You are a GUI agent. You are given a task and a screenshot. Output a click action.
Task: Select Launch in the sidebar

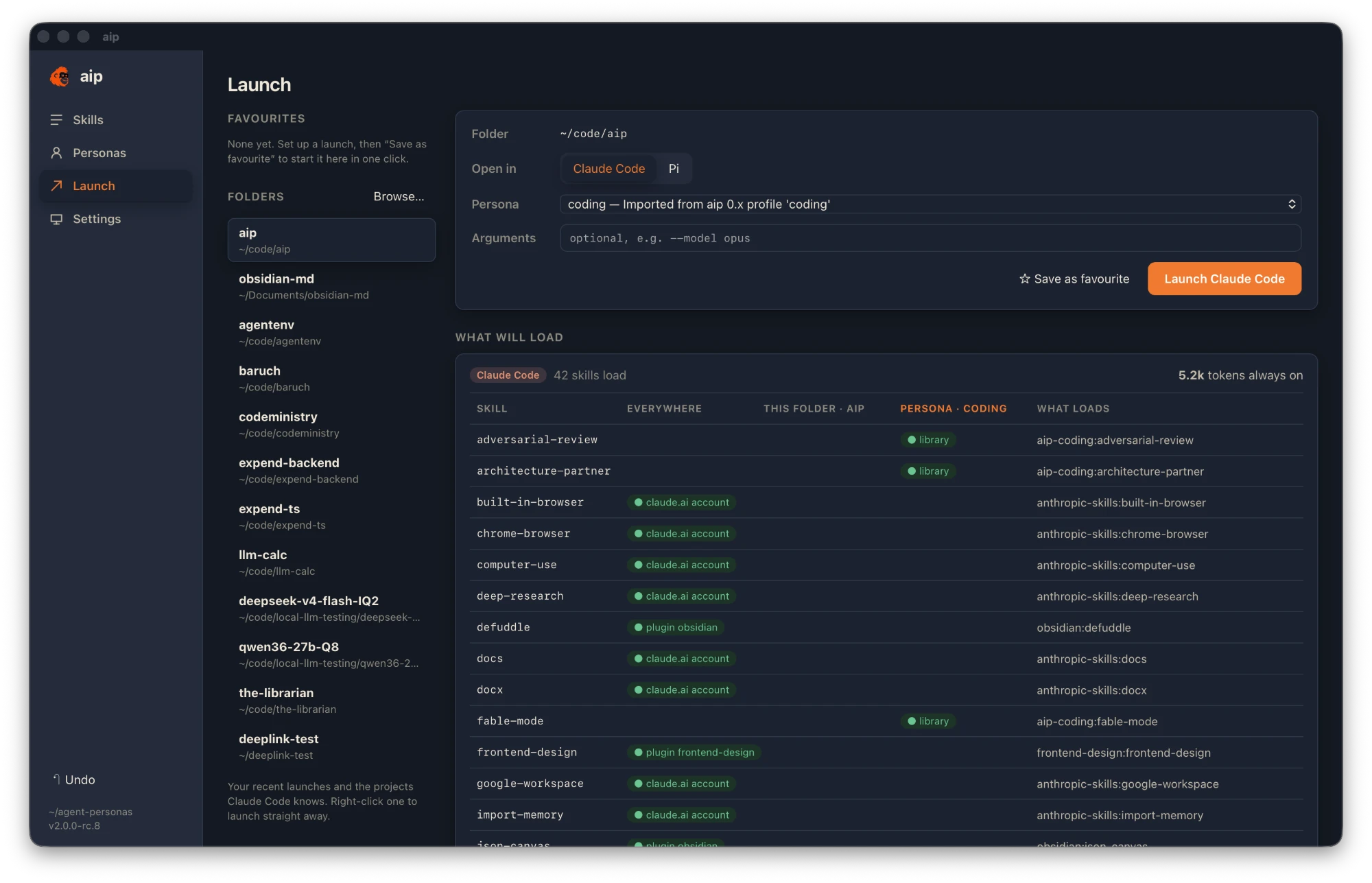coord(116,185)
